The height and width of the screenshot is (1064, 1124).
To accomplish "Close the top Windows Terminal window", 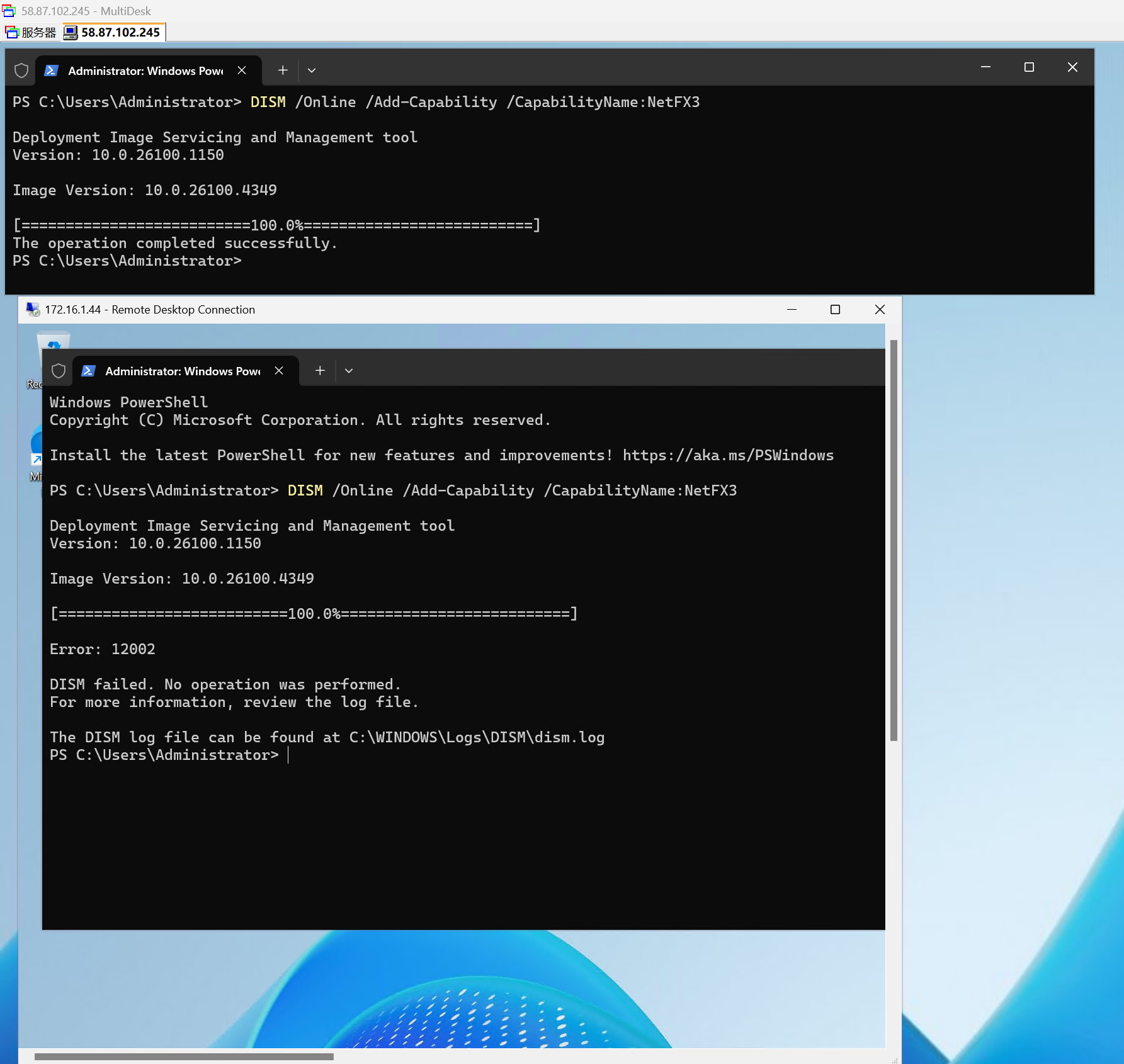I will (1072, 67).
